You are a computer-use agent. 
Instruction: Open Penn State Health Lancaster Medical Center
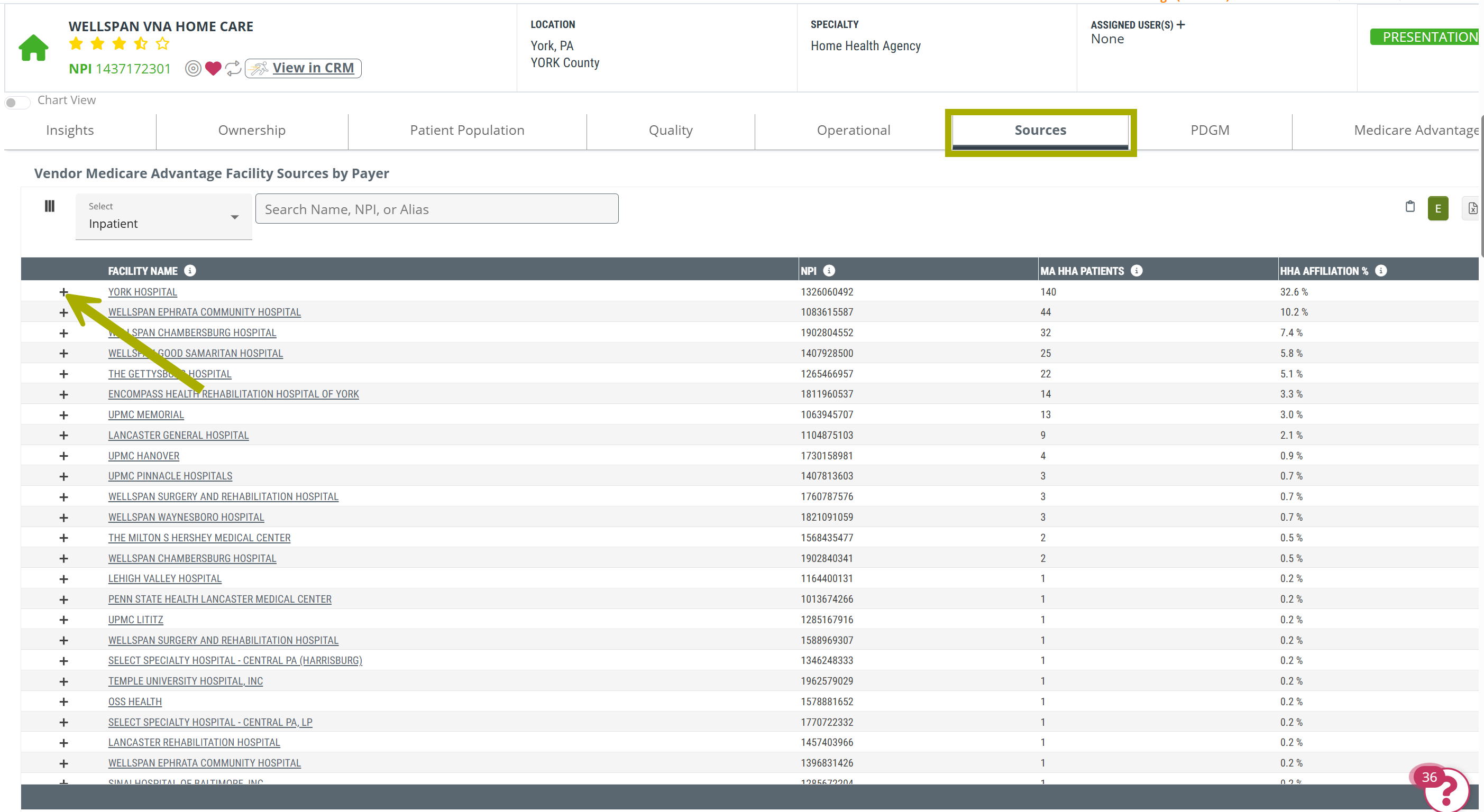tap(219, 599)
